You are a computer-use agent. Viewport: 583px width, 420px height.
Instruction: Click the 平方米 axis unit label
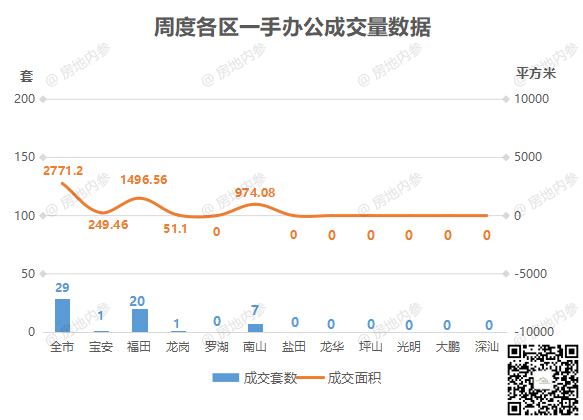pos(535,73)
